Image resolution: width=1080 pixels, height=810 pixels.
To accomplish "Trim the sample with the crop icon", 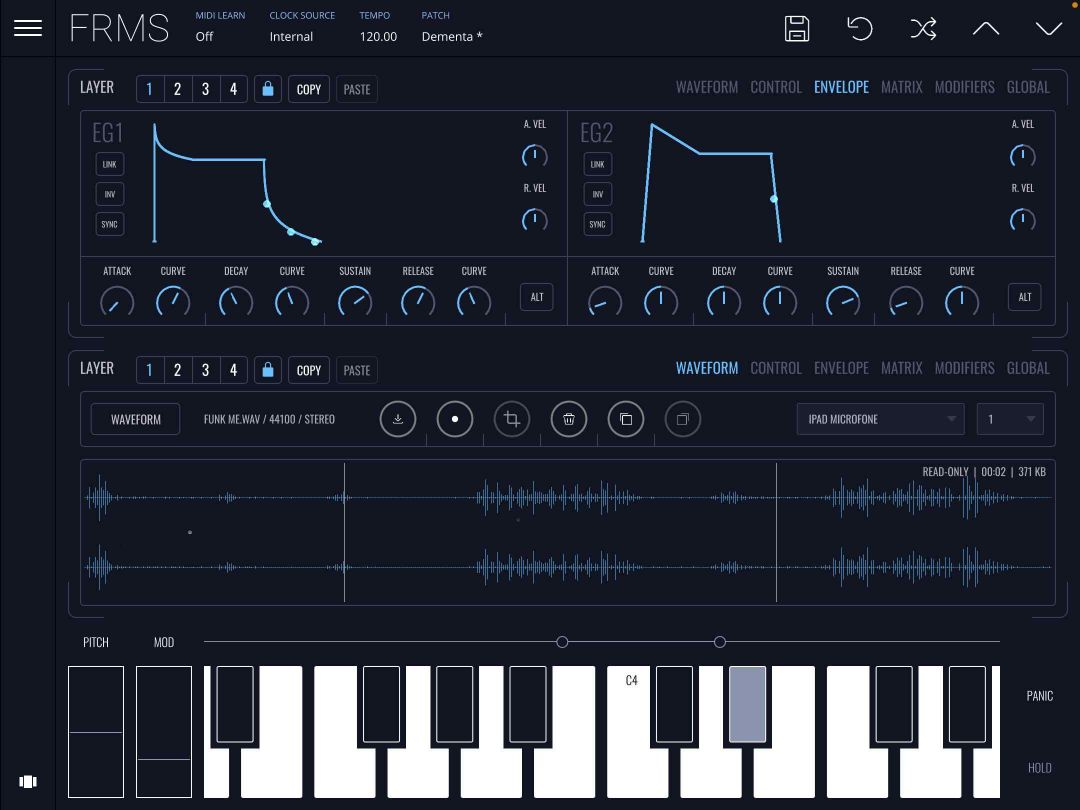I will 512,418.
